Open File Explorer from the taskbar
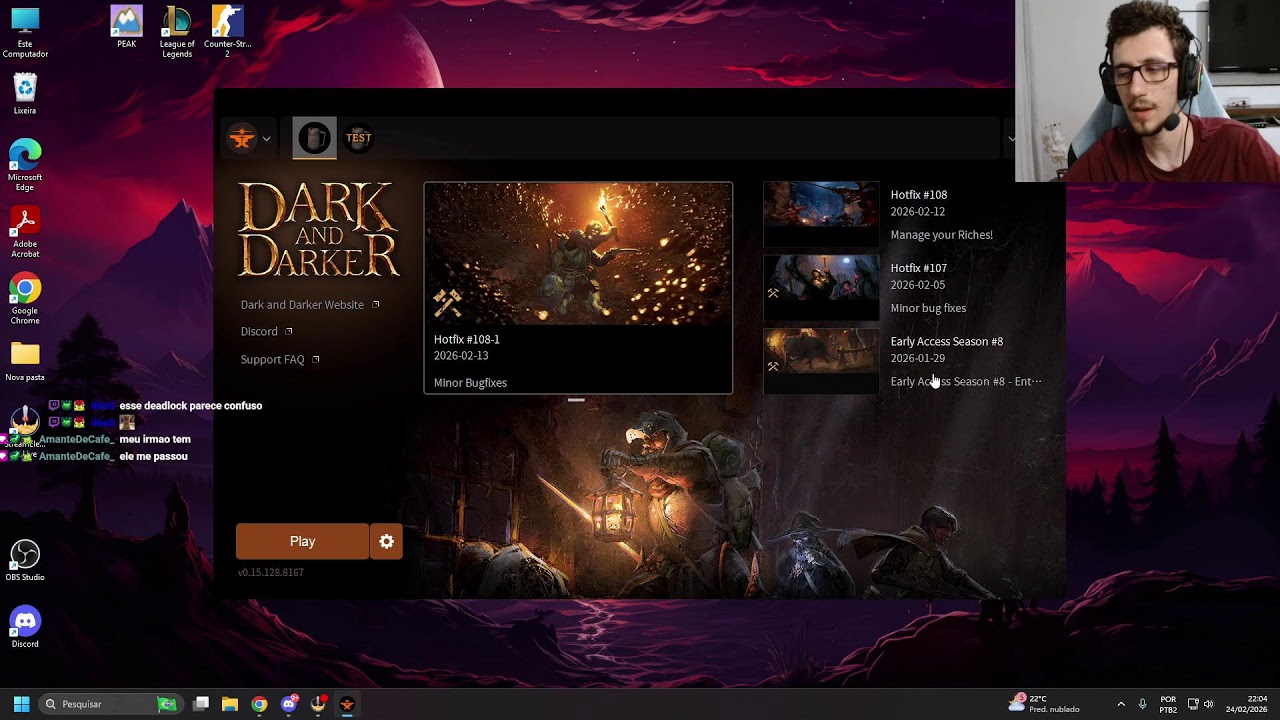The width and height of the screenshot is (1280, 720). point(230,704)
